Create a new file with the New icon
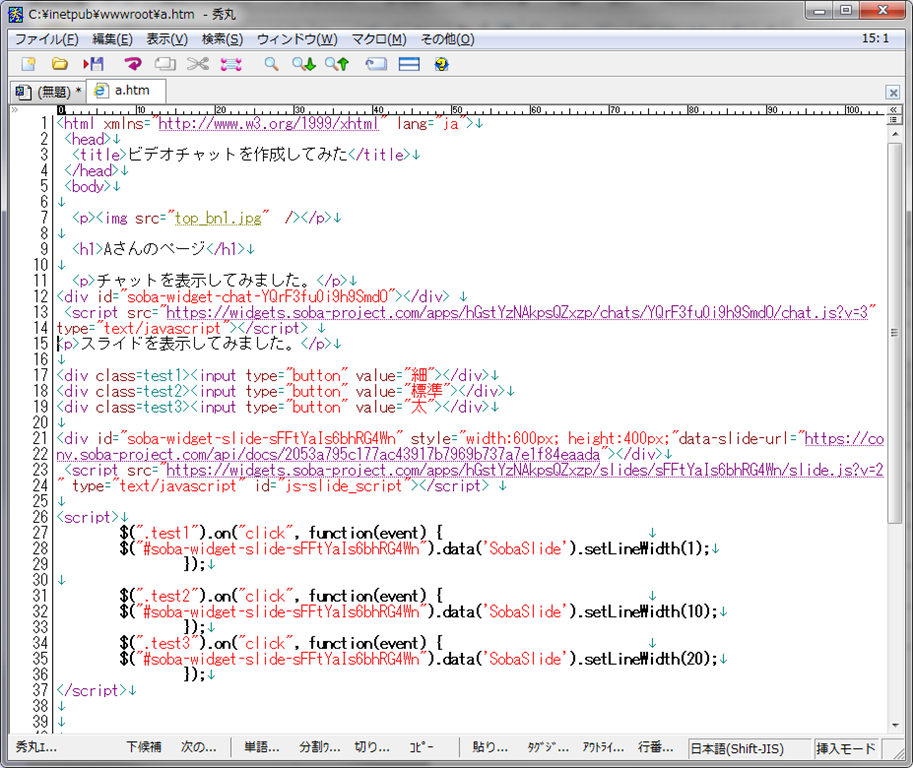 [x=28, y=64]
